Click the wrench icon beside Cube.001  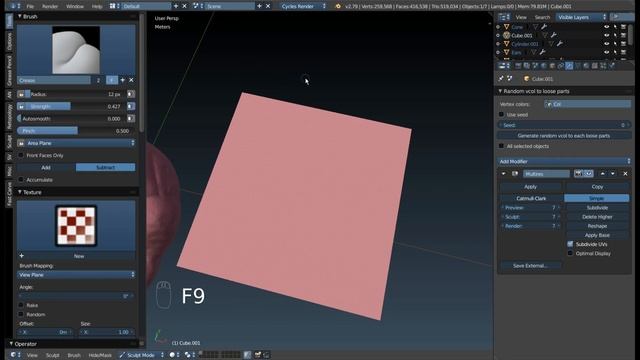click(x=553, y=36)
